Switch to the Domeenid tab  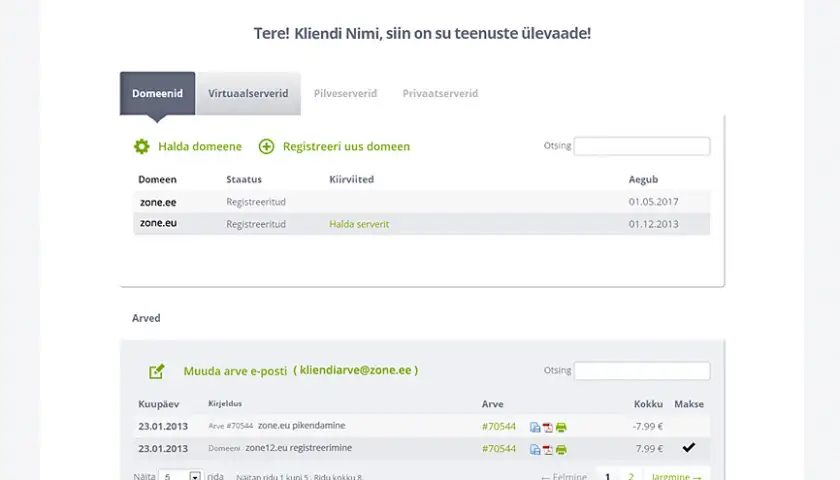click(x=158, y=93)
